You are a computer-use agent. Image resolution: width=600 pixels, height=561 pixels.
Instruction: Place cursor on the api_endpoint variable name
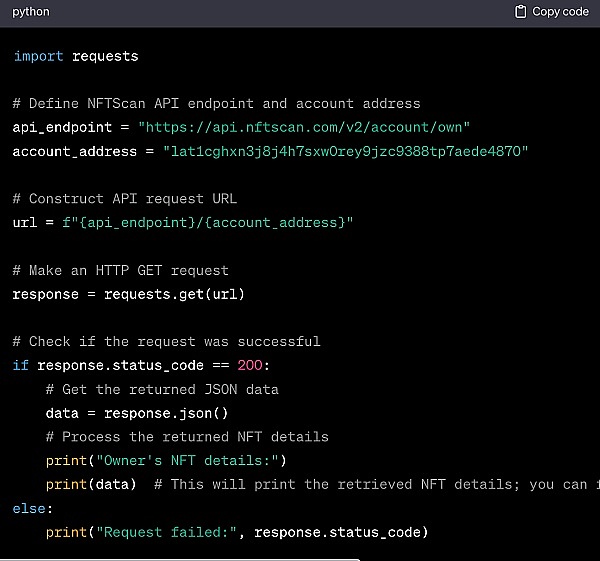(58, 127)
